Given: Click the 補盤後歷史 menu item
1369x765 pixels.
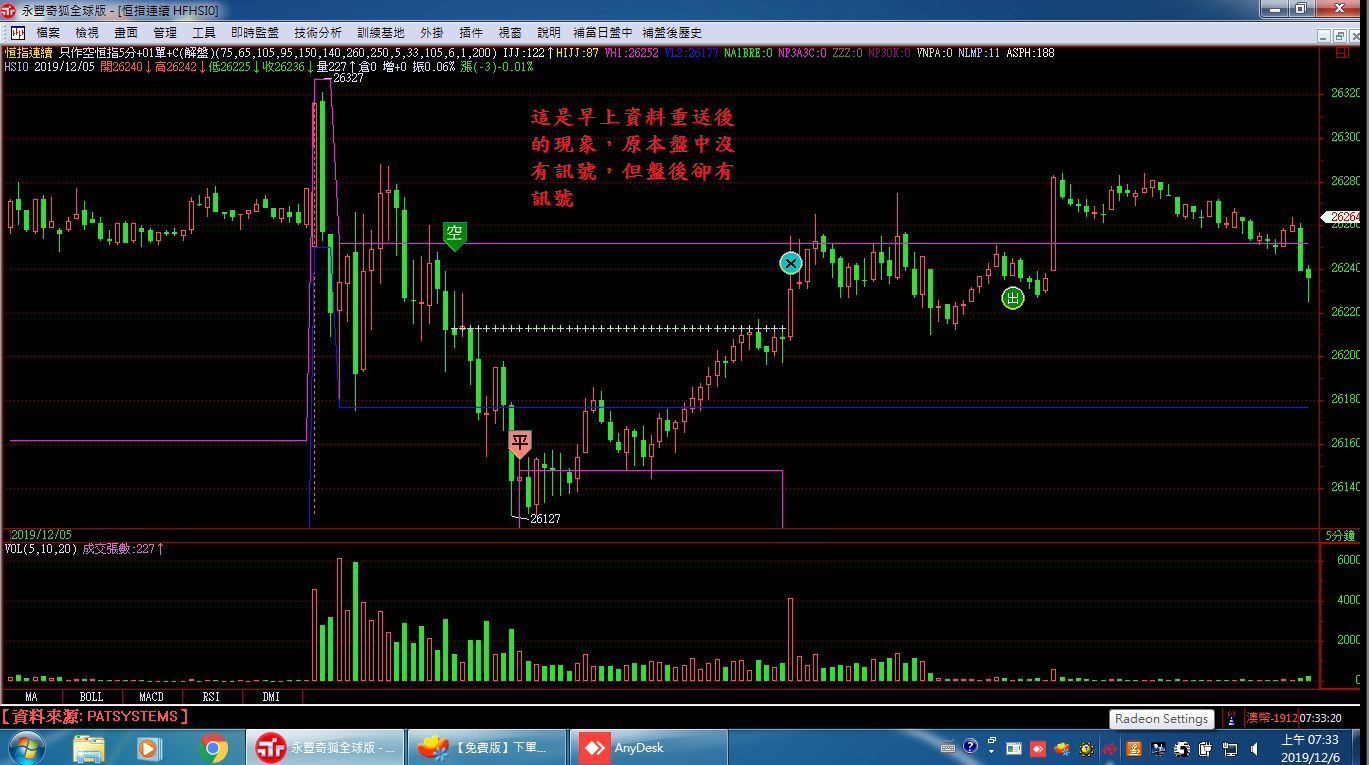Looking at the screenshot, I should pos(672,33).
